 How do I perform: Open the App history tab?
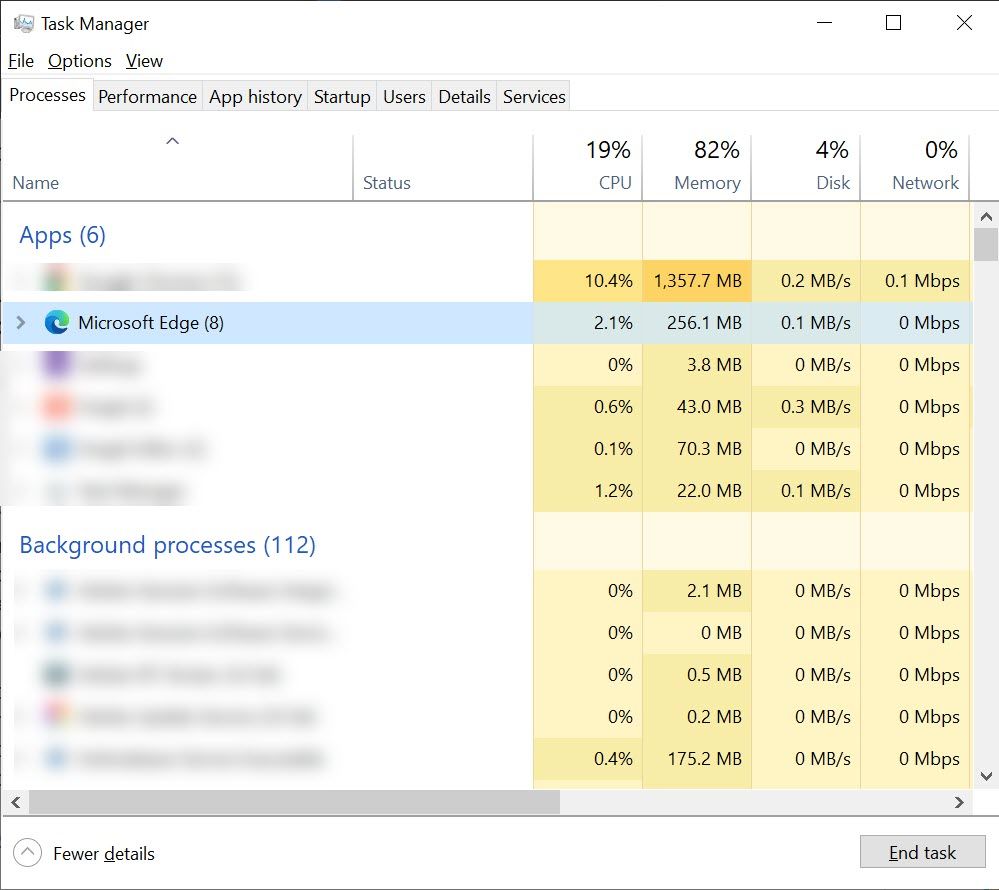(255, 96)
